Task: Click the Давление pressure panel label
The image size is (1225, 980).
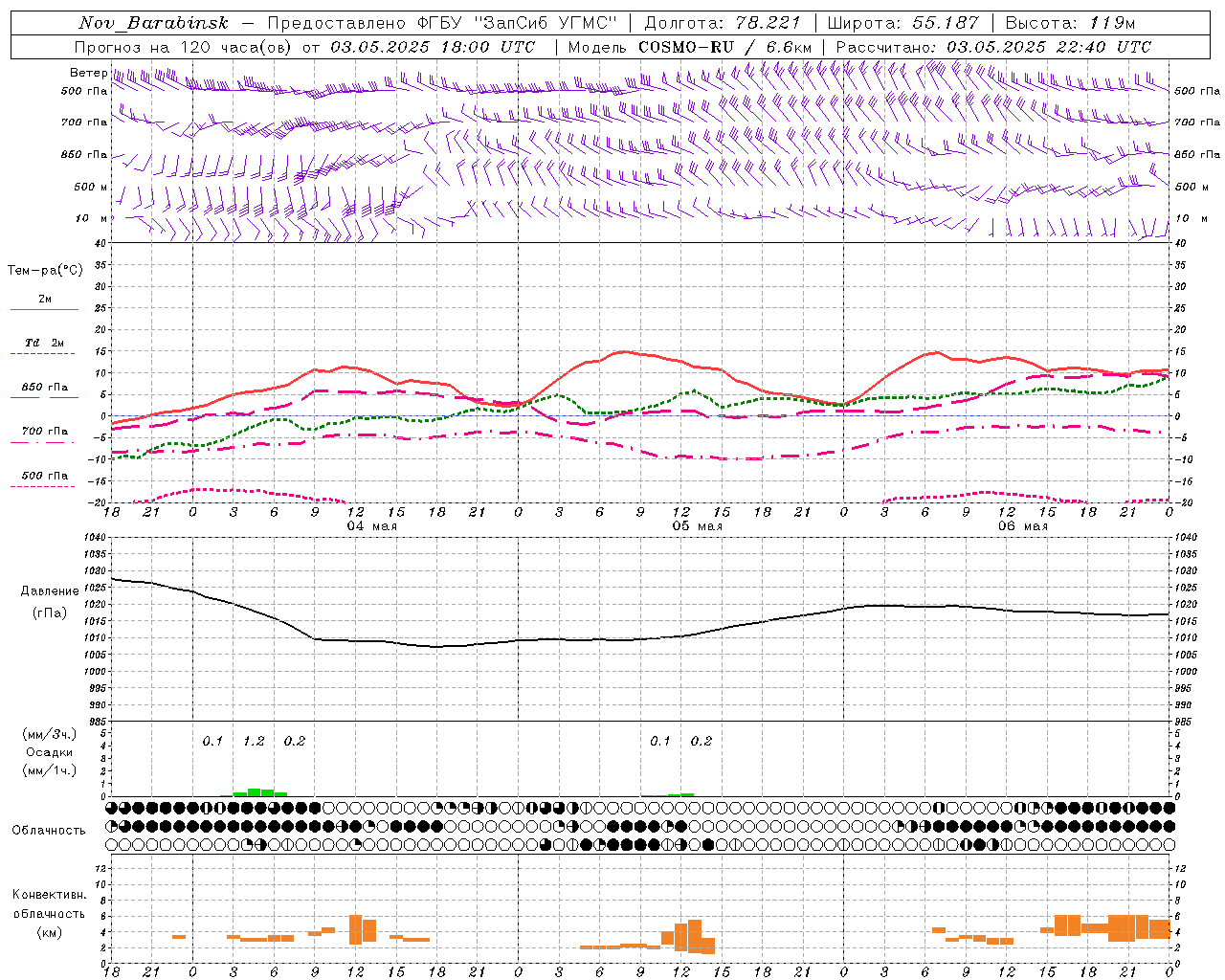Action: click(50, 591)
